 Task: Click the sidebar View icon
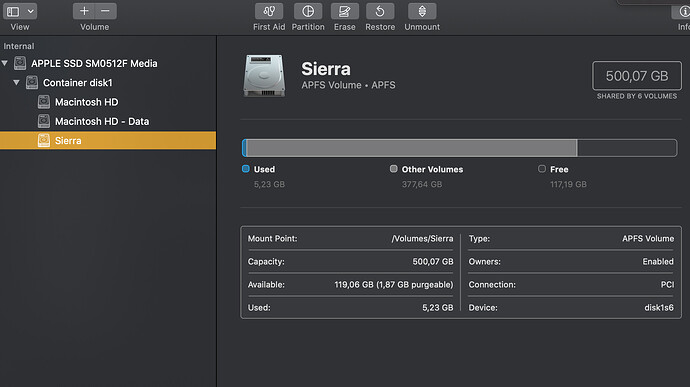tap(13, 11)
